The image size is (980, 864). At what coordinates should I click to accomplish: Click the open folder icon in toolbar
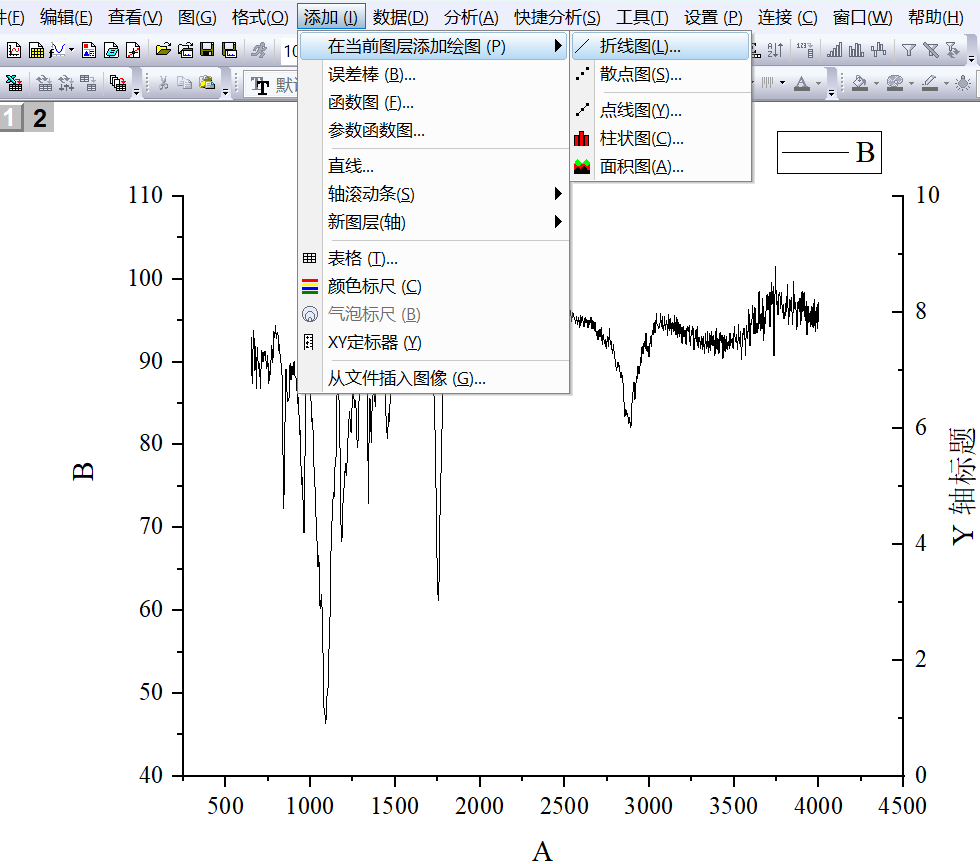[162, 50]
